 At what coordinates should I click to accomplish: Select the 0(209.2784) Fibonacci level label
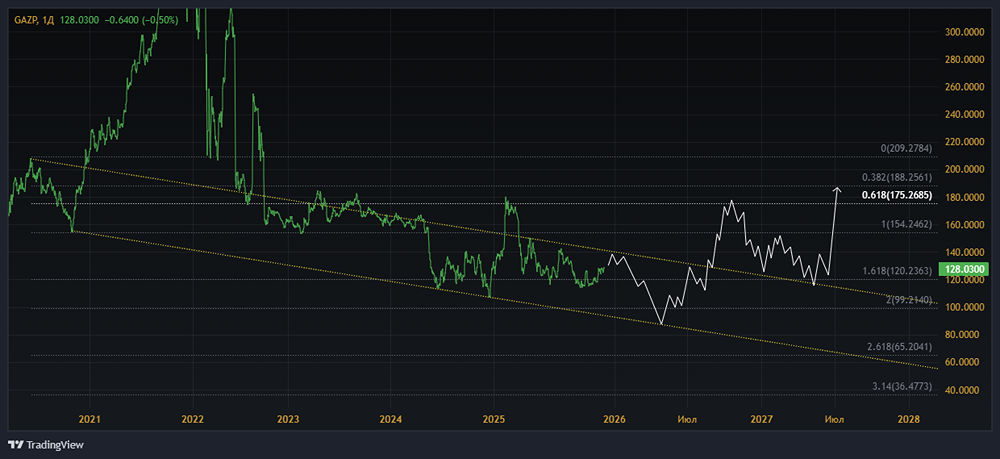[x=905, y=149]
